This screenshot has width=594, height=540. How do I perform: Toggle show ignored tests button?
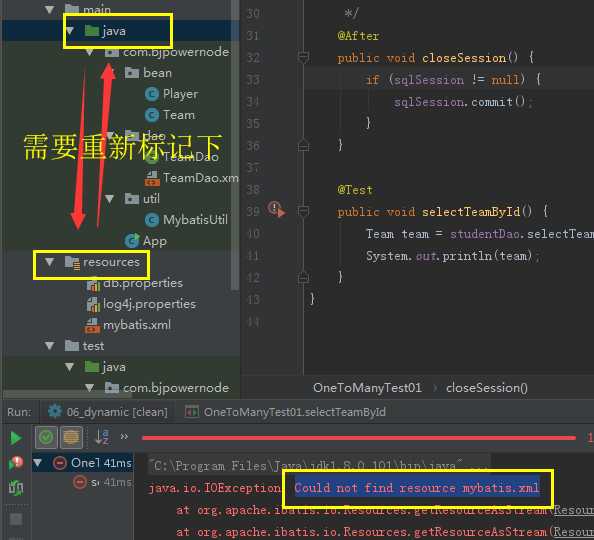tap(71, 437)
